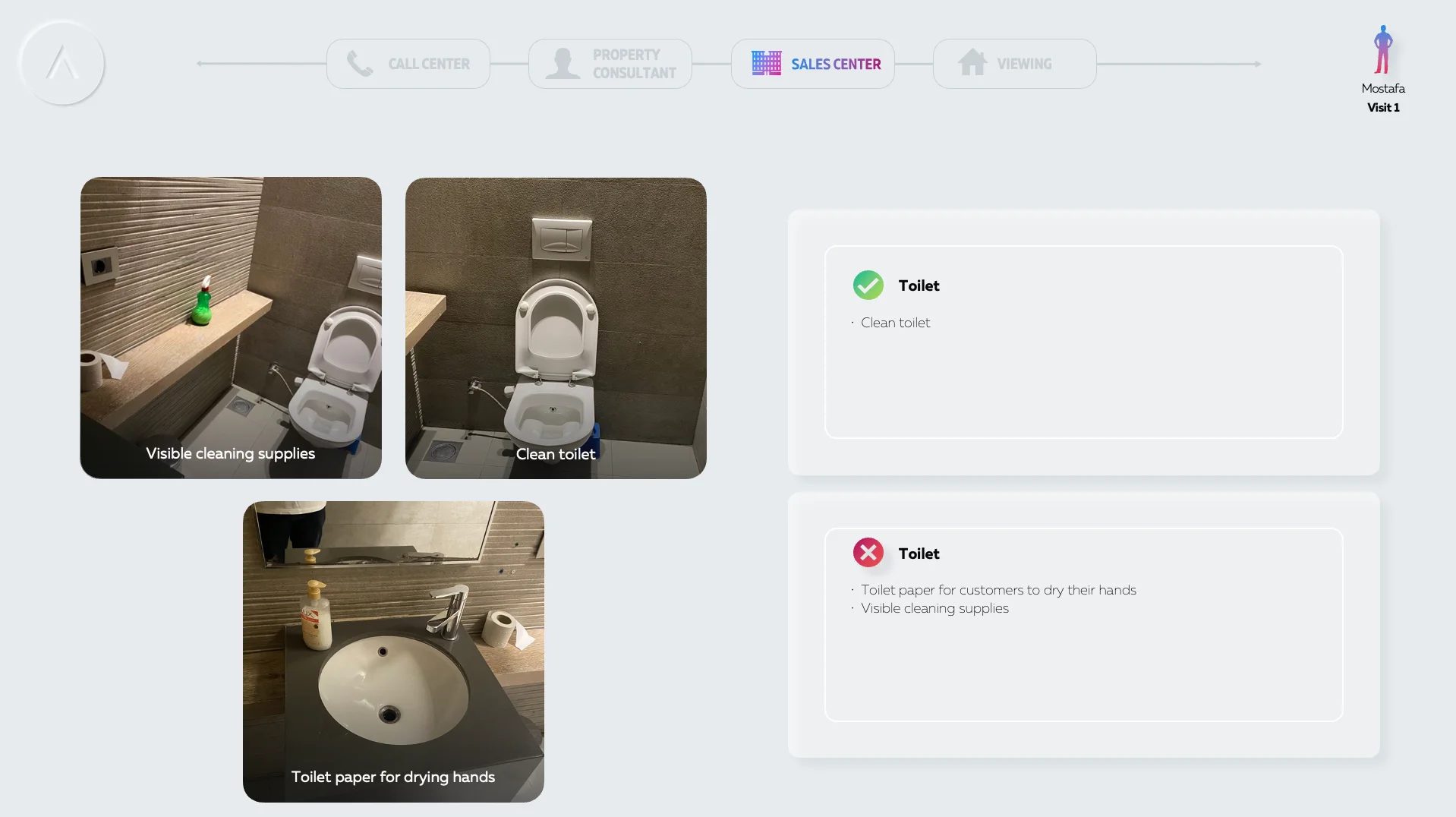Click the Visible cleaning supplies bullet item

(x=934, y=608)
